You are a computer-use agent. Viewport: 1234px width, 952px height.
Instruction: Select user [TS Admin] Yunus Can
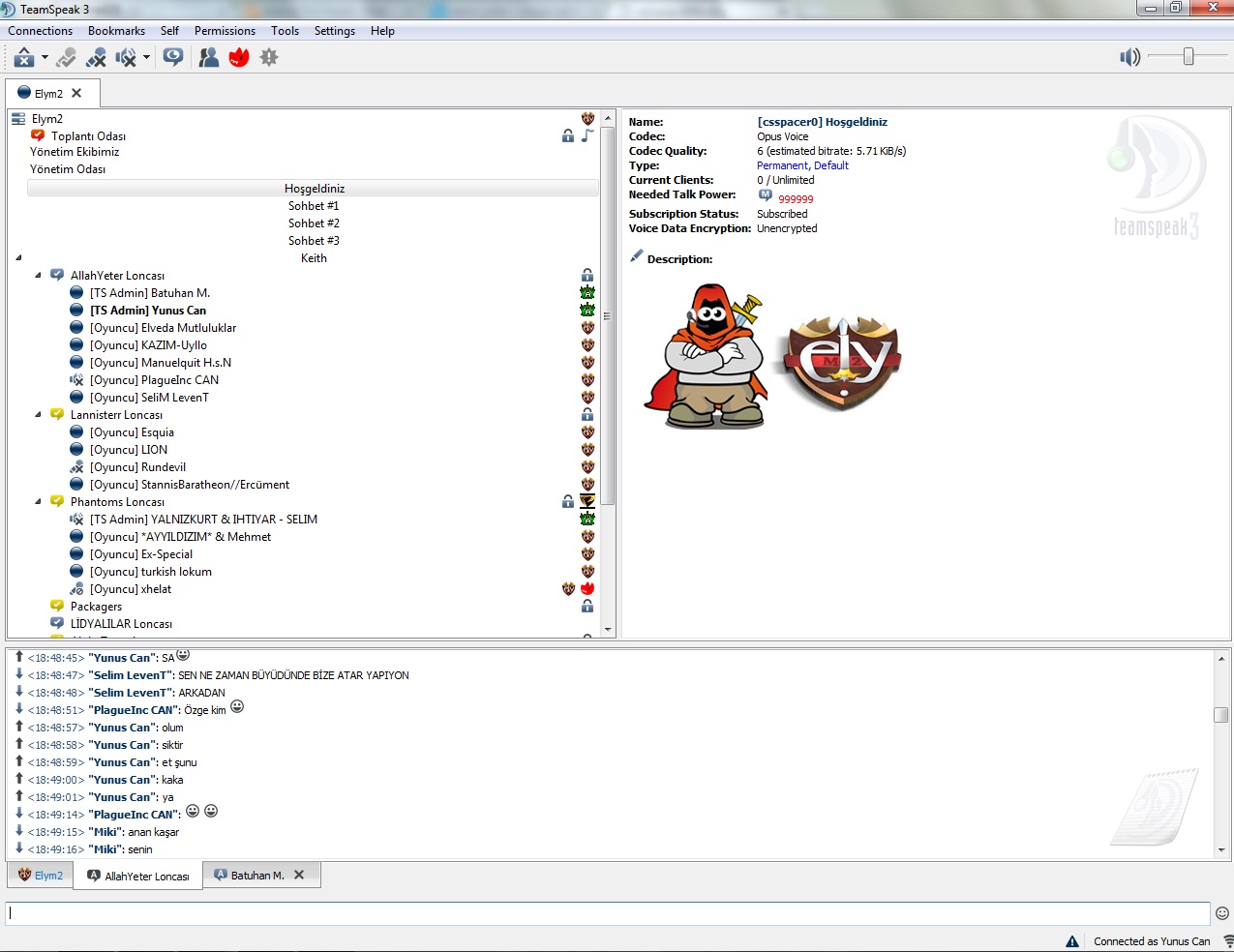tap(148, 311)
